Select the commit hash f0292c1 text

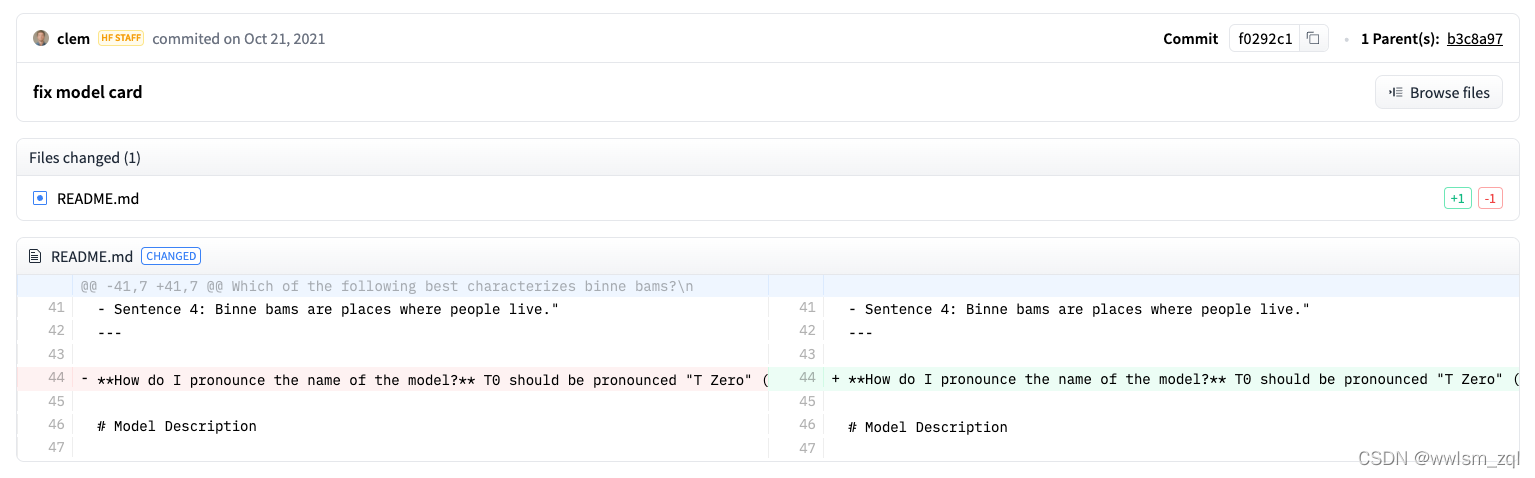(x=1265, y=39)
